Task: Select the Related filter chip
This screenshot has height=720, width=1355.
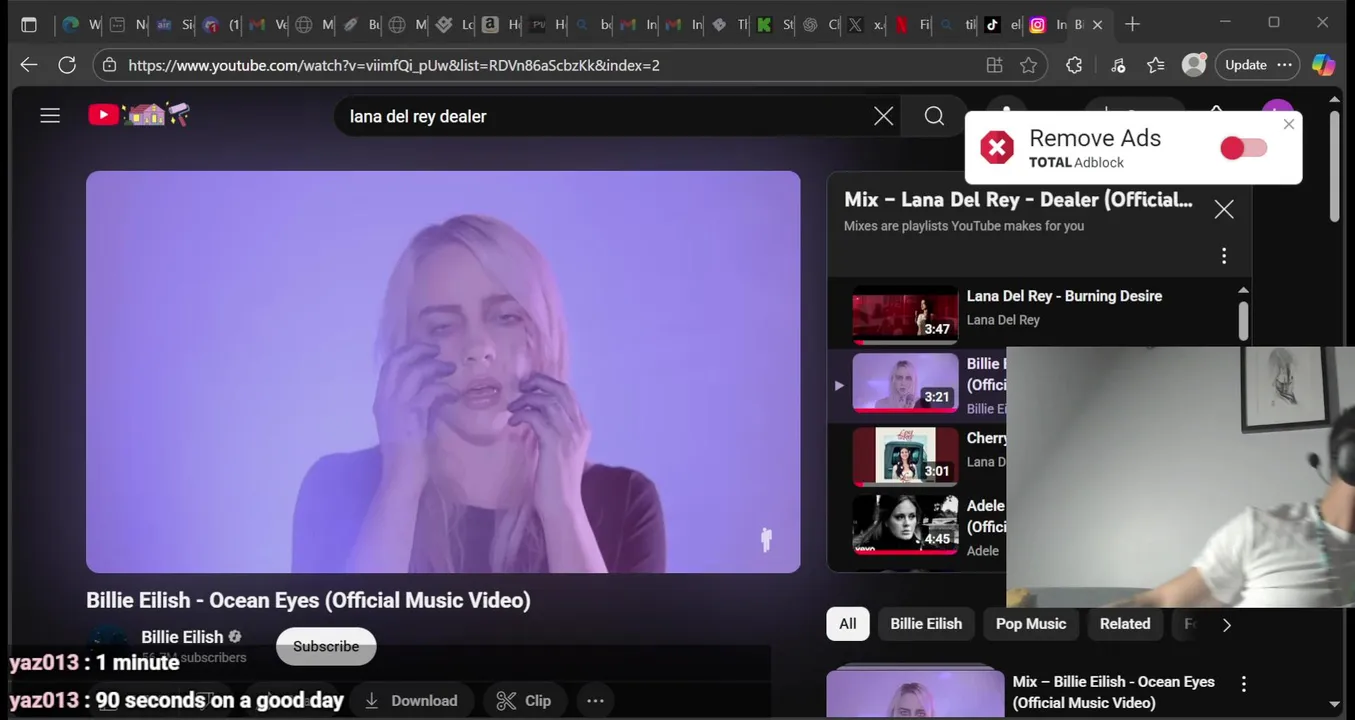Action: click(x=1125, y=624)
